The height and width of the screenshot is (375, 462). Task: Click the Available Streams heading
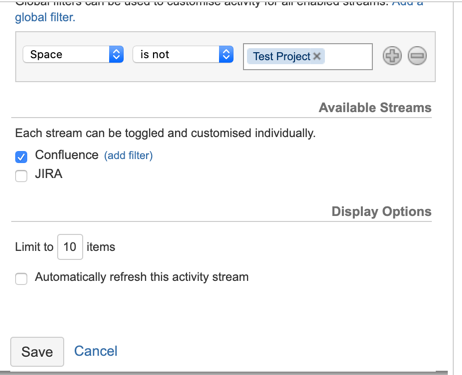(x=375, y=108)
